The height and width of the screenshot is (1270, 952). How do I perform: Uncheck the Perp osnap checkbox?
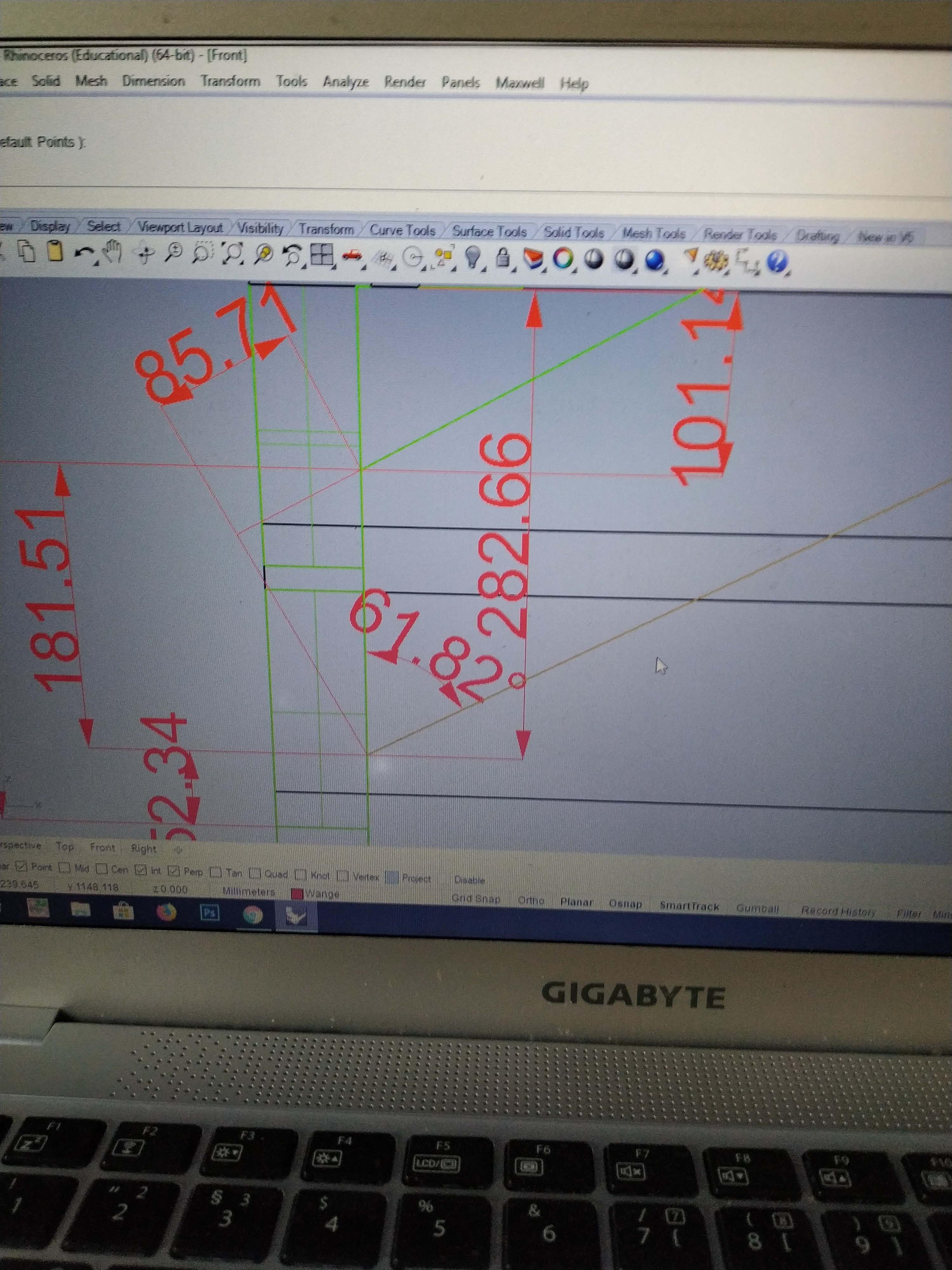point(174,870)
